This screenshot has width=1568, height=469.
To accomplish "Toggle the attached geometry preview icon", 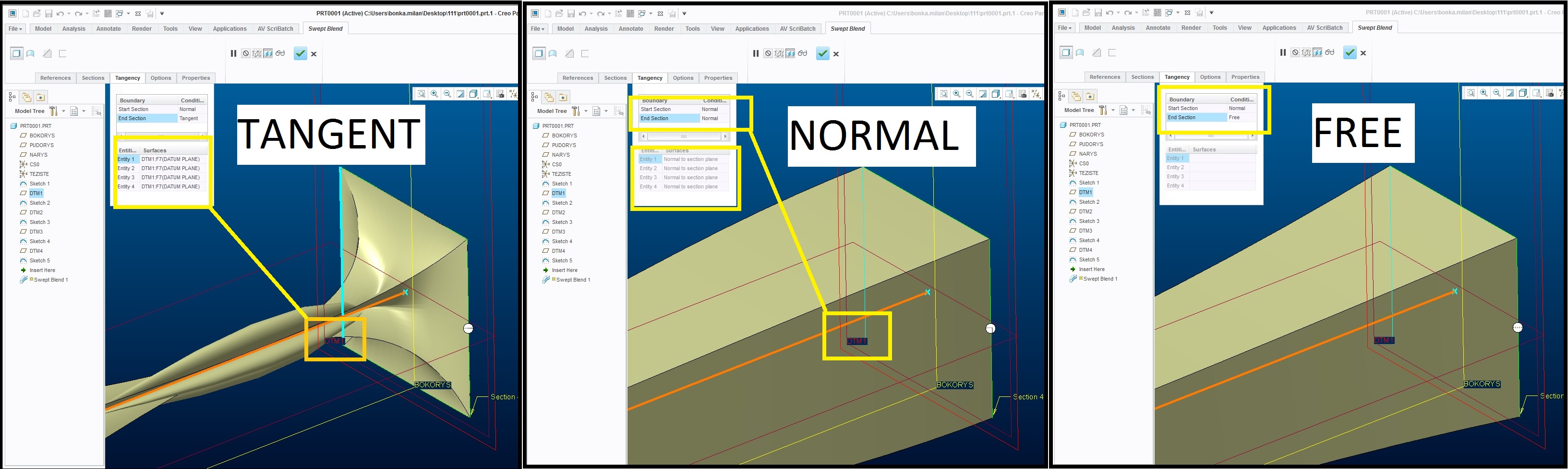I will click(x=257, y=54).
